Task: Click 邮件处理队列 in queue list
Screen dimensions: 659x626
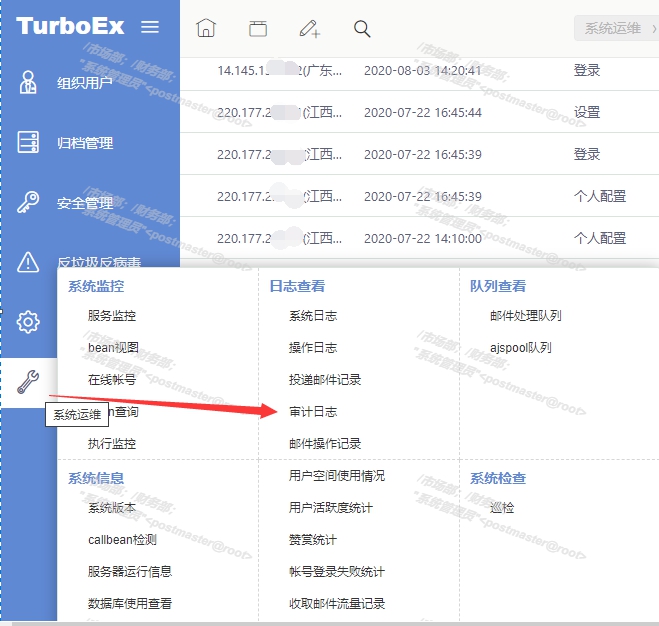Action: click(526, 316)
